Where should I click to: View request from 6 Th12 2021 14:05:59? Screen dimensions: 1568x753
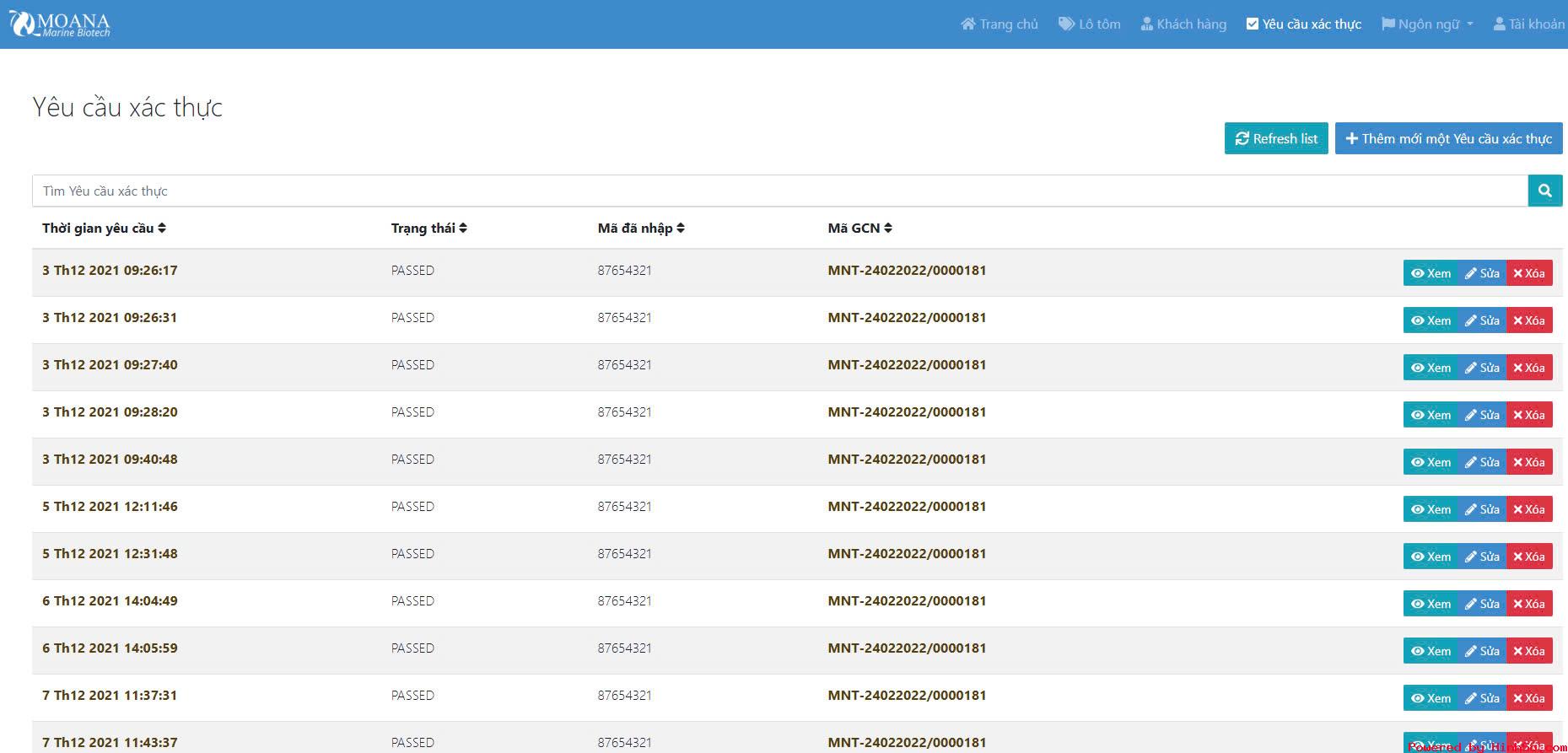pos(1431,651)
